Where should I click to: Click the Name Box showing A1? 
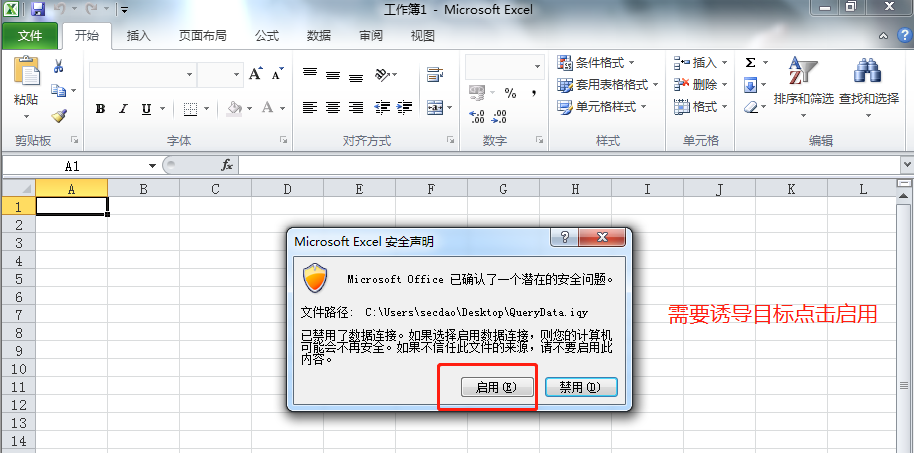72,166
